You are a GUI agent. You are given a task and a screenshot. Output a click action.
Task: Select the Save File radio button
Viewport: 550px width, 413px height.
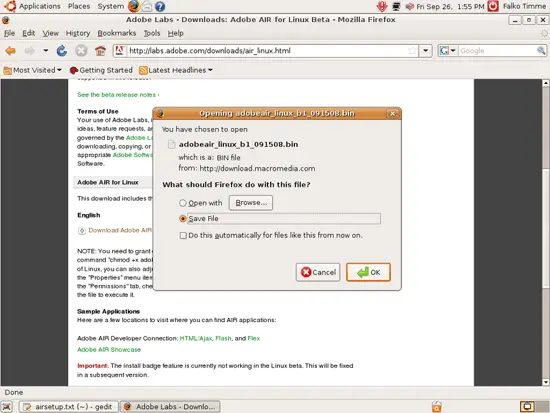(183, 219)
